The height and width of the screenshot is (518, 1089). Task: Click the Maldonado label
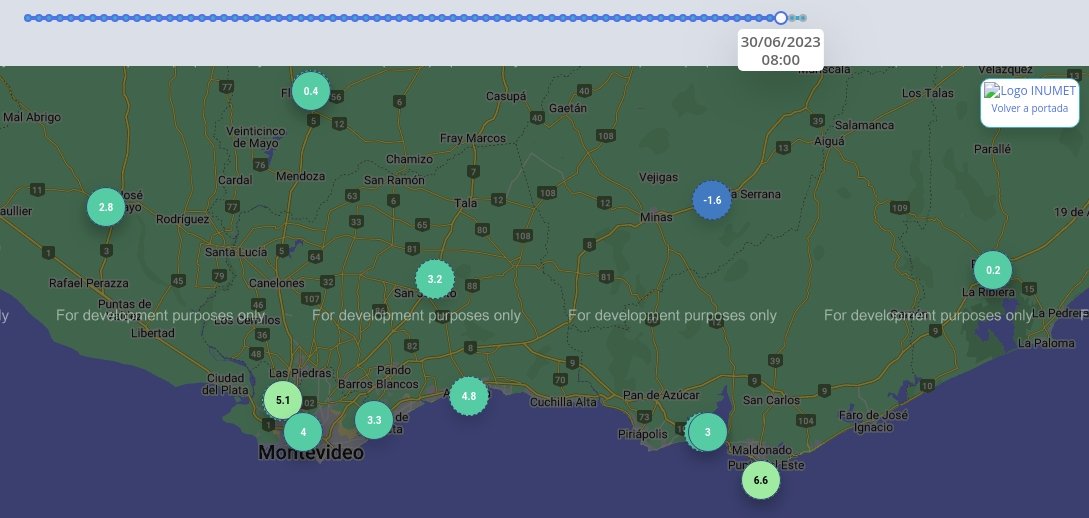tap(764, 450)
